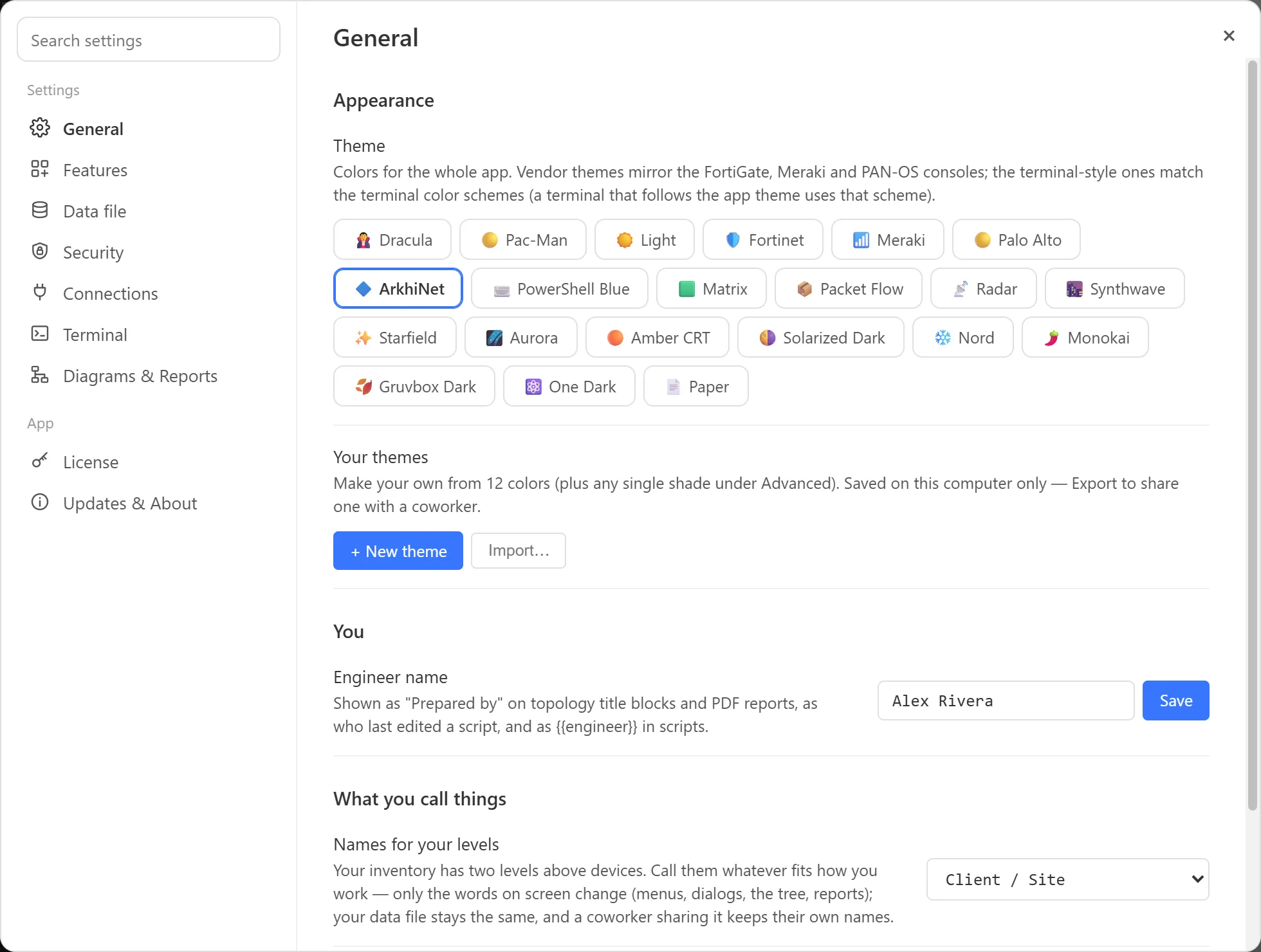Open the Client / Site level names dropdown
This screenshot has width=1261, height=952.
[x=1068, y=879]
